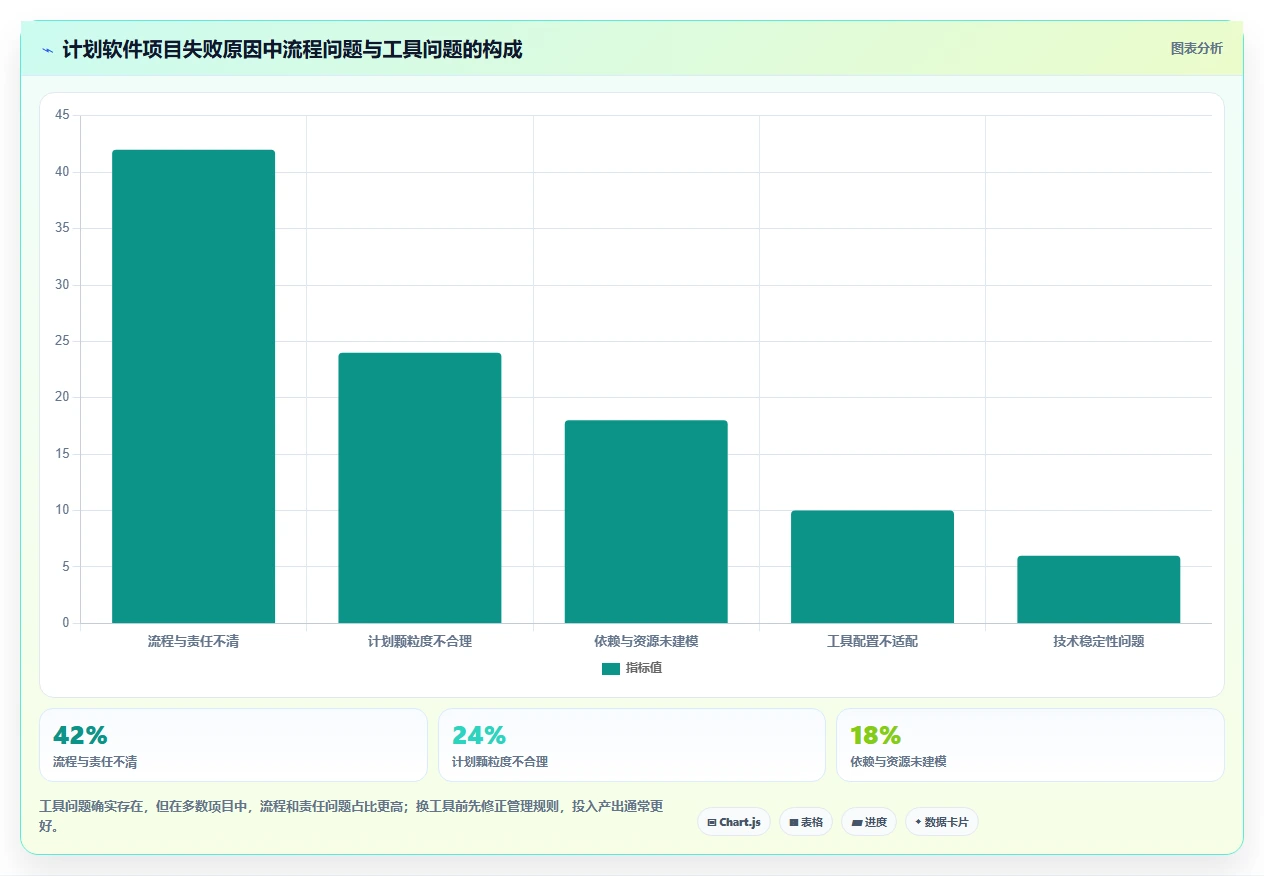Click y-axis value 45
This screenshot has width=1264, height=876.
(x=62, y=116)
